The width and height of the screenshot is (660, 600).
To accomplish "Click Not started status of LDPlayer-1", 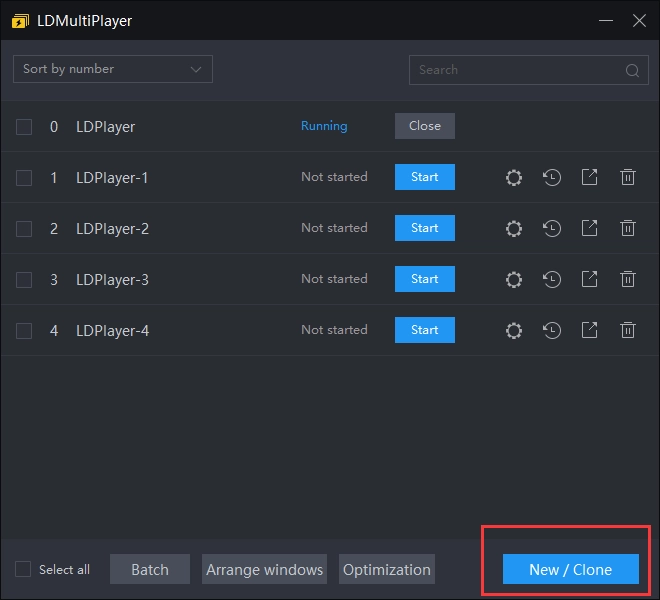I will tap(334, 177).
